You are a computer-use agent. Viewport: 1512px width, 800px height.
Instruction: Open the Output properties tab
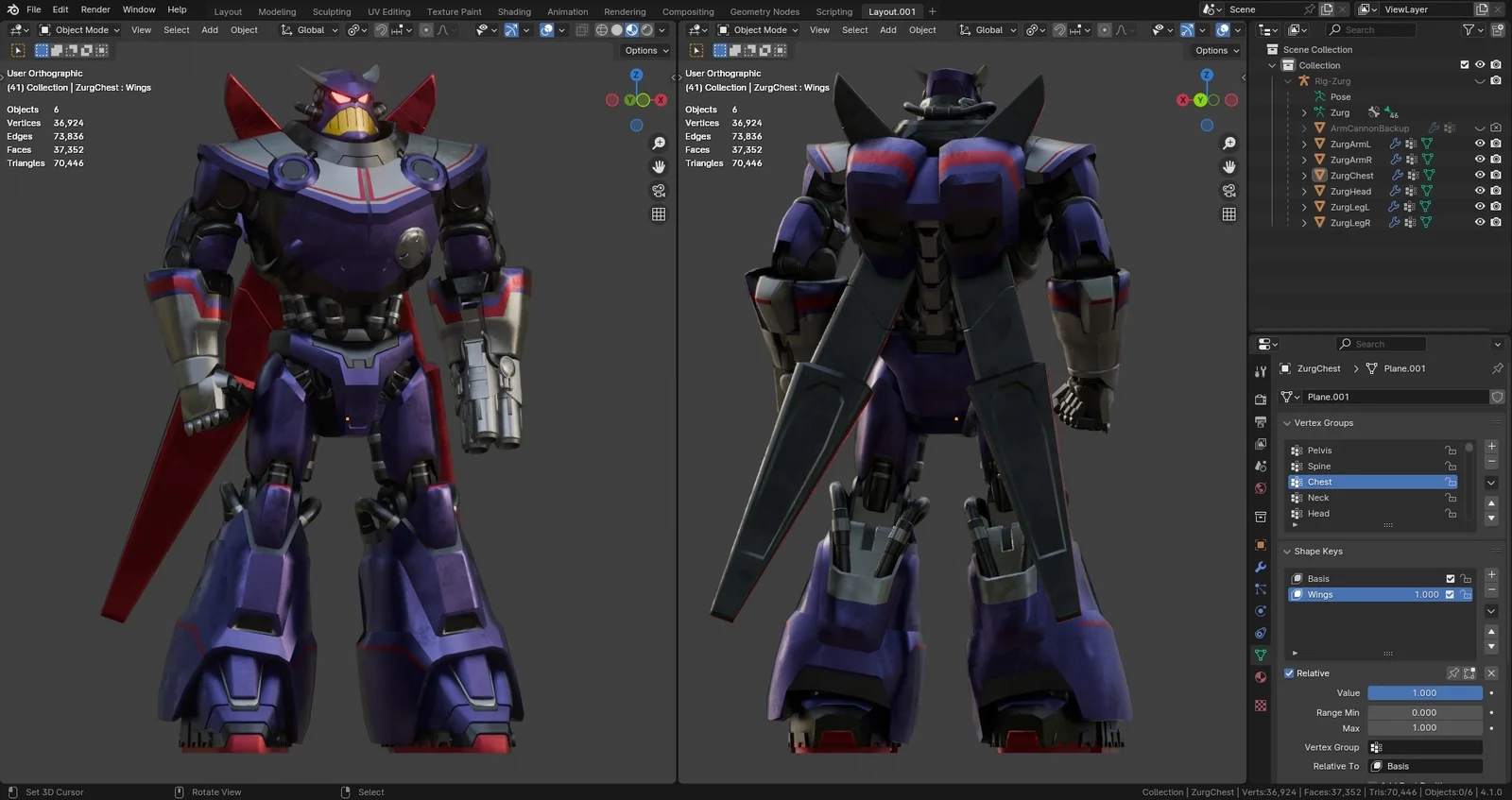point(1261,421)
